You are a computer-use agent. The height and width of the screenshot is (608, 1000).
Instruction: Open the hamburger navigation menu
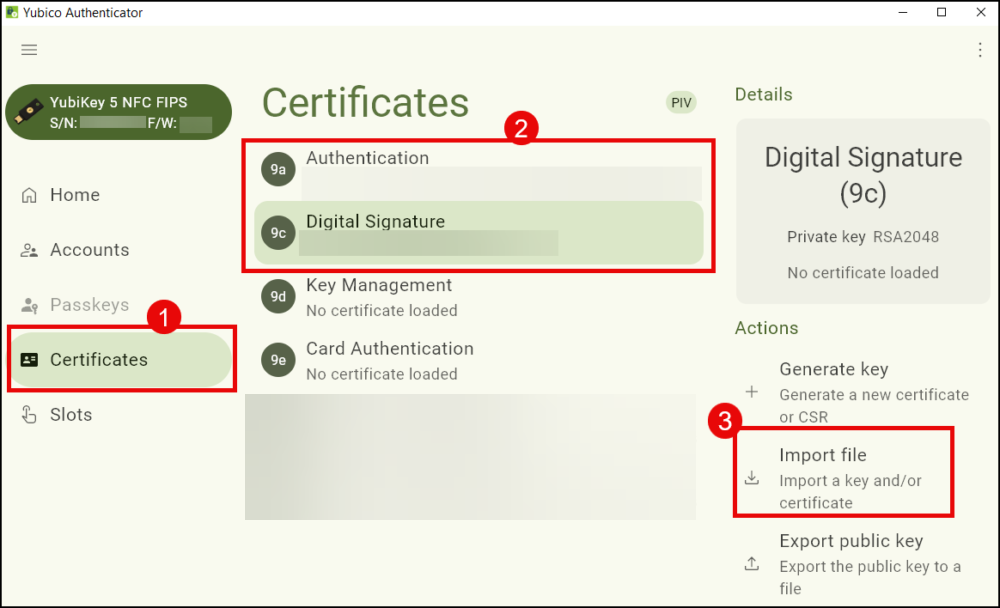pos(29,50)
